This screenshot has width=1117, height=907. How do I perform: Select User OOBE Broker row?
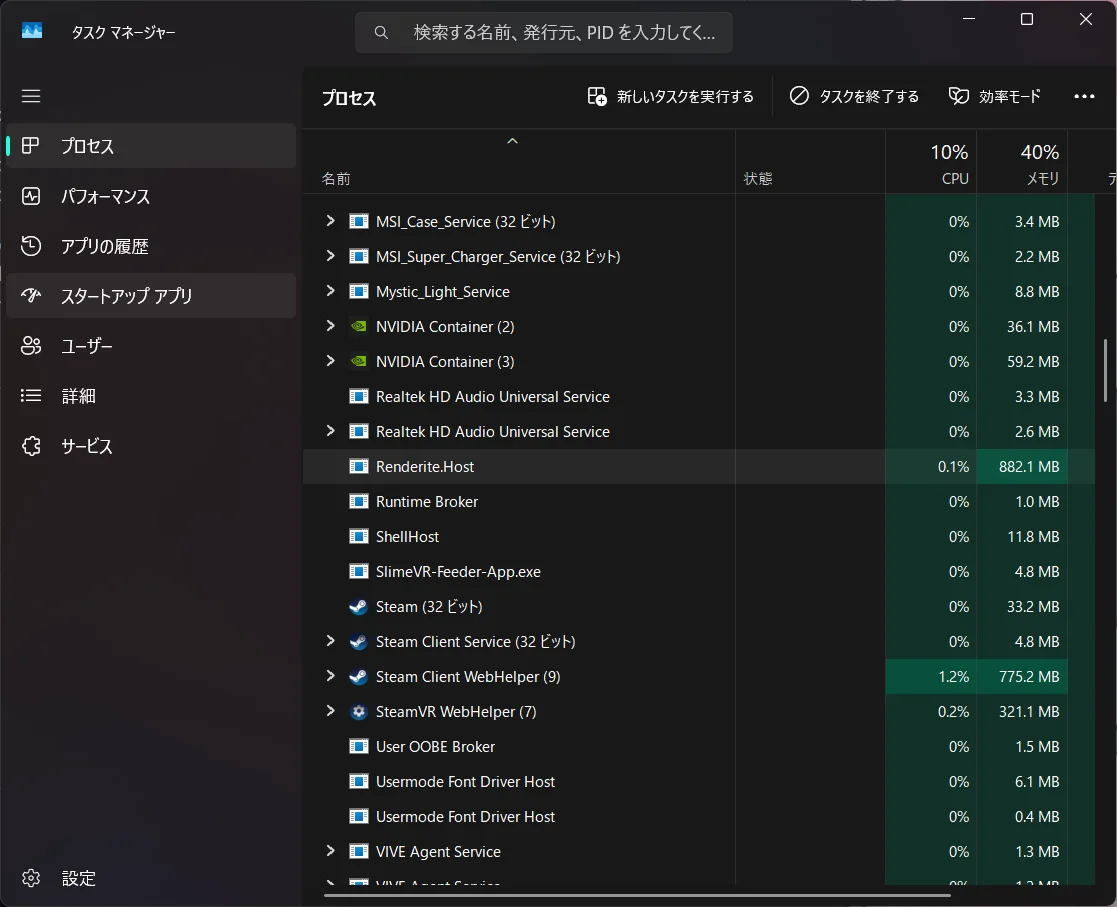point(699,746)
